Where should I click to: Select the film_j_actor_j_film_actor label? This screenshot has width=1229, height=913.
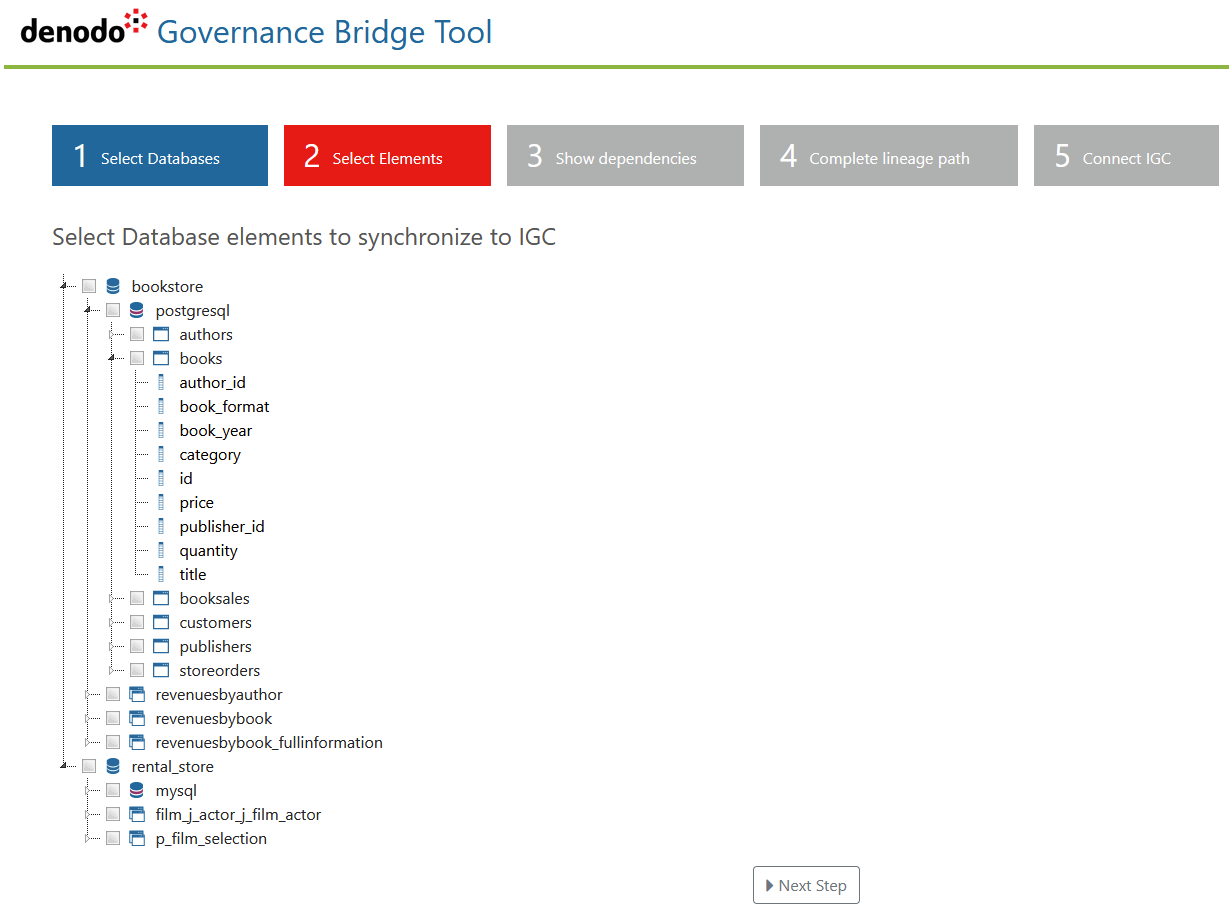(238, 815)
